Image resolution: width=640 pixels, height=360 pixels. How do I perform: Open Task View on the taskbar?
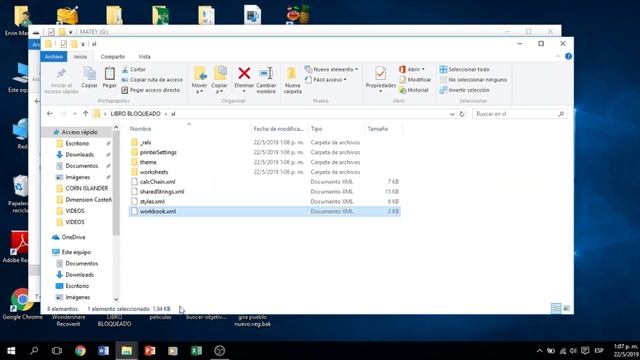pos(57,351)
